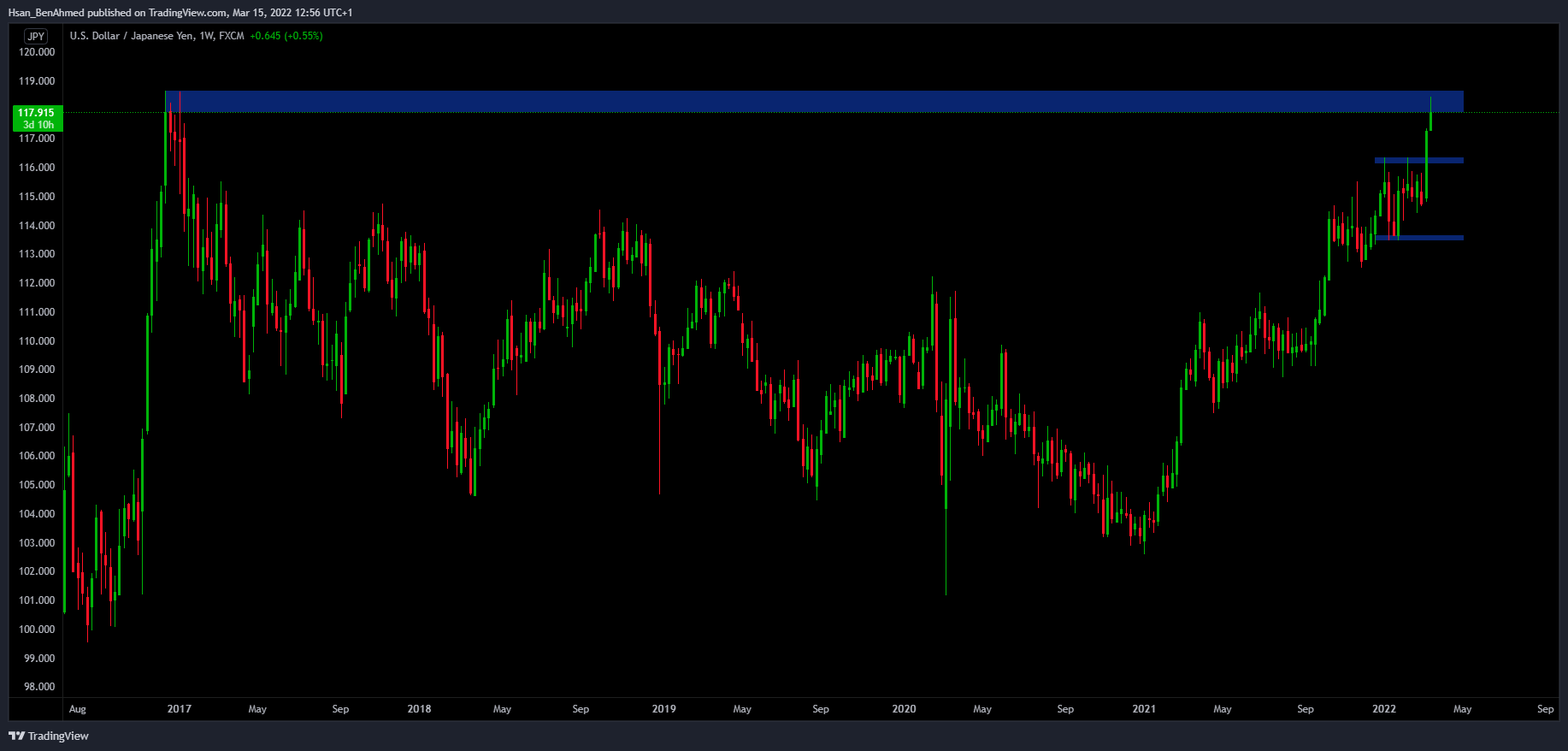The height and width of the screenshot is (751, 1568).
Task: Select the large blue resistance zone rectangle
Action: click(x=814, y=102)
